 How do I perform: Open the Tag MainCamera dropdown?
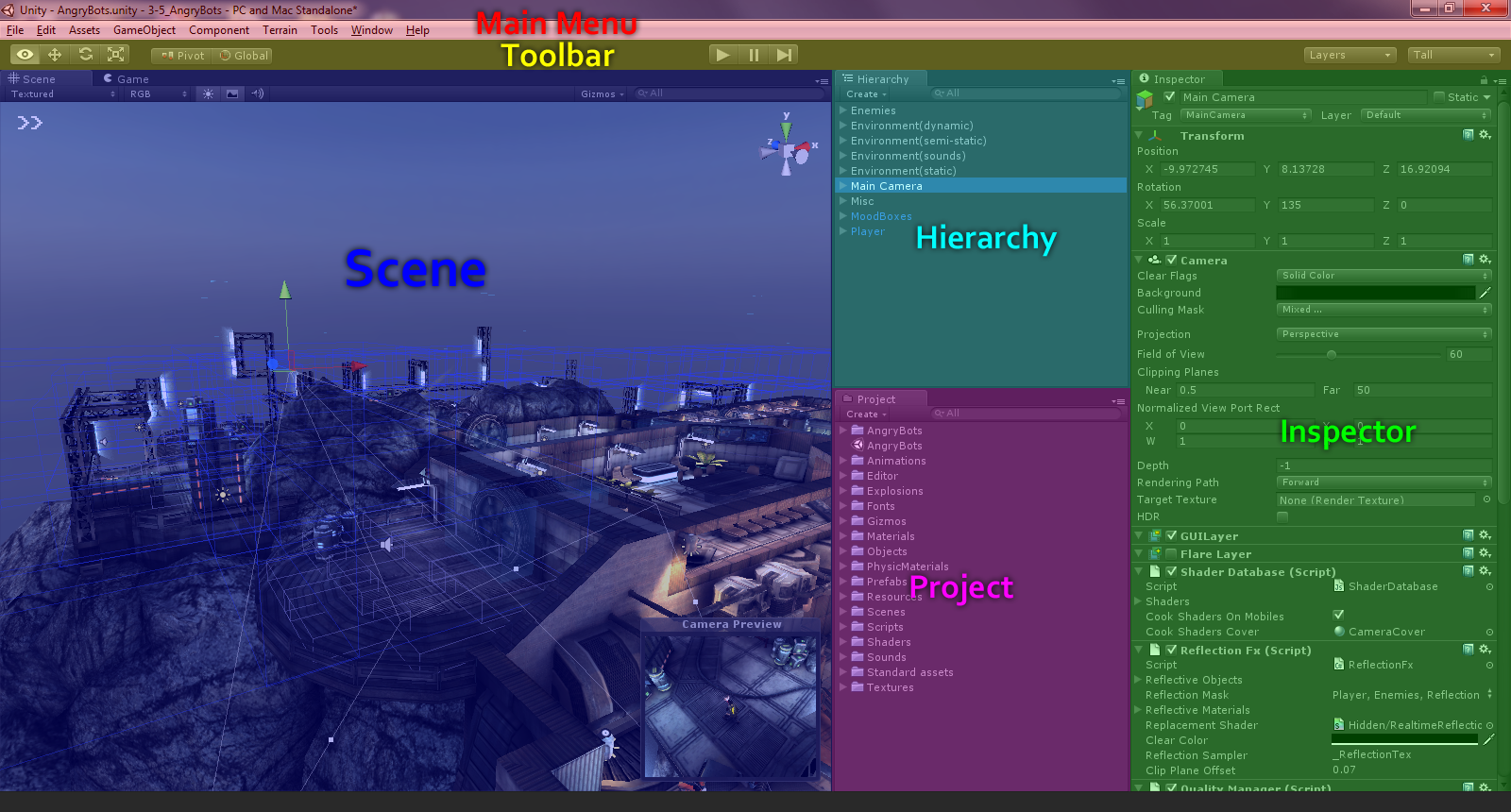point(1246,115)
